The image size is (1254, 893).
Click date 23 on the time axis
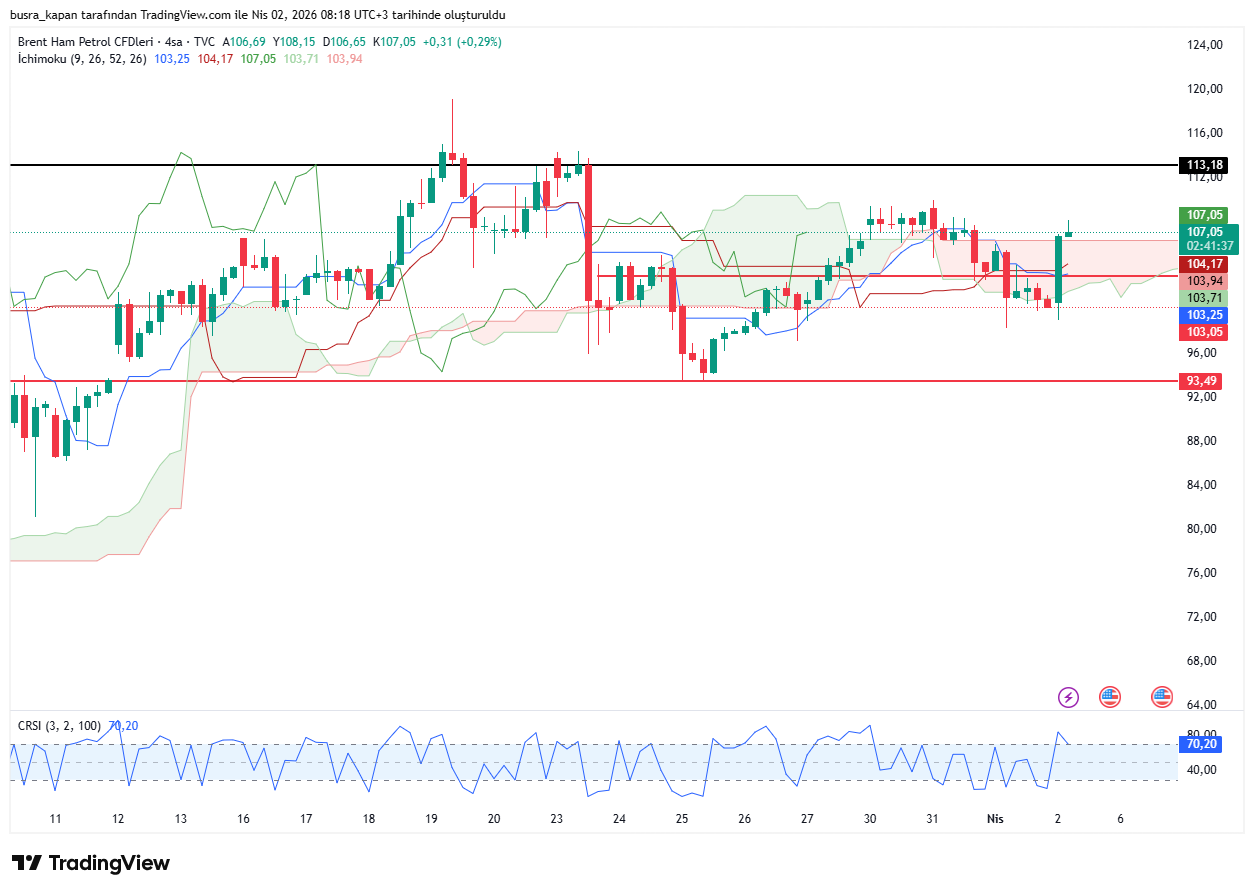557,818
